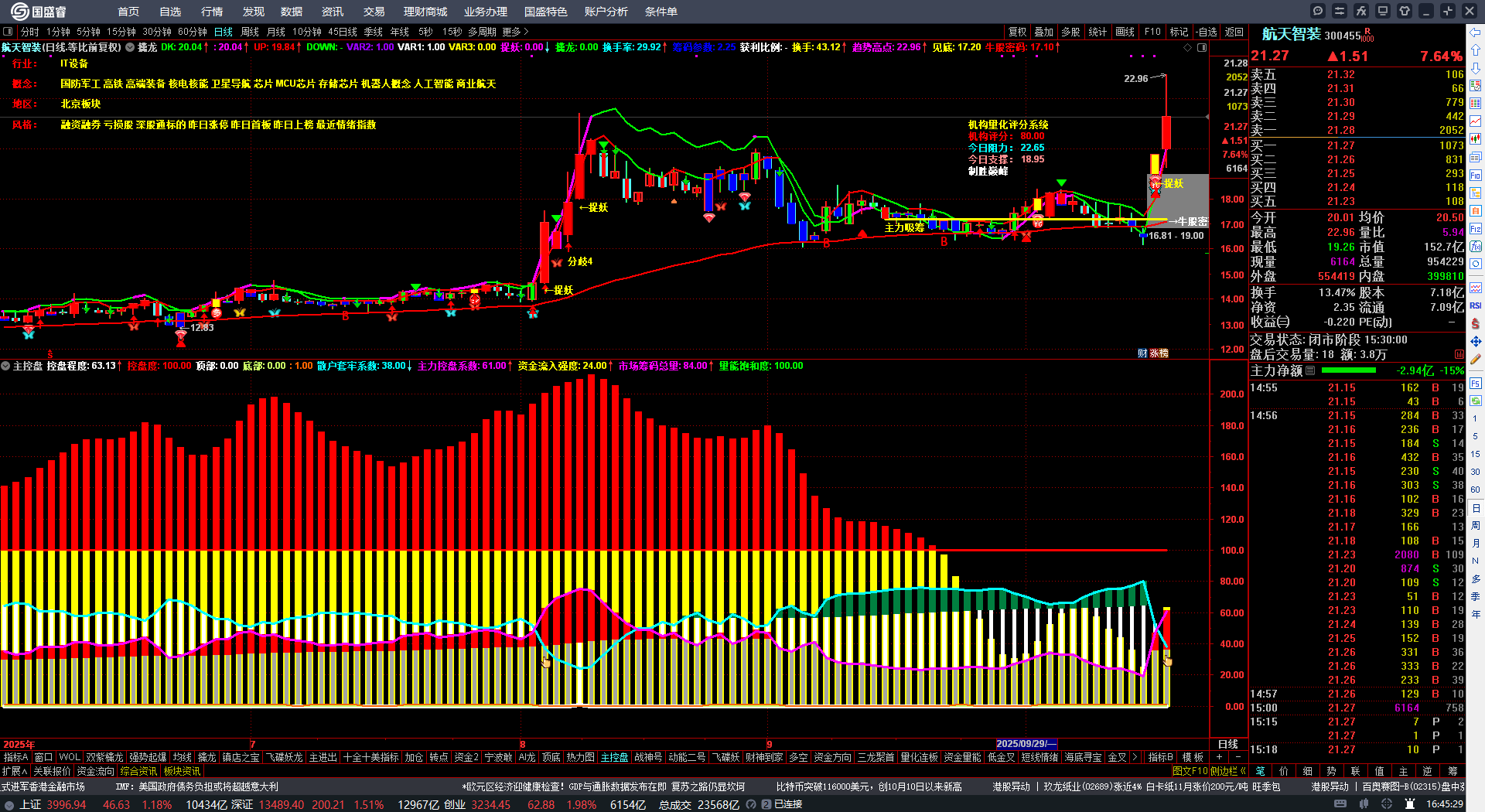1485x812 pixels.
Task: Open 图文F10 link
Action: point(1190,771)
